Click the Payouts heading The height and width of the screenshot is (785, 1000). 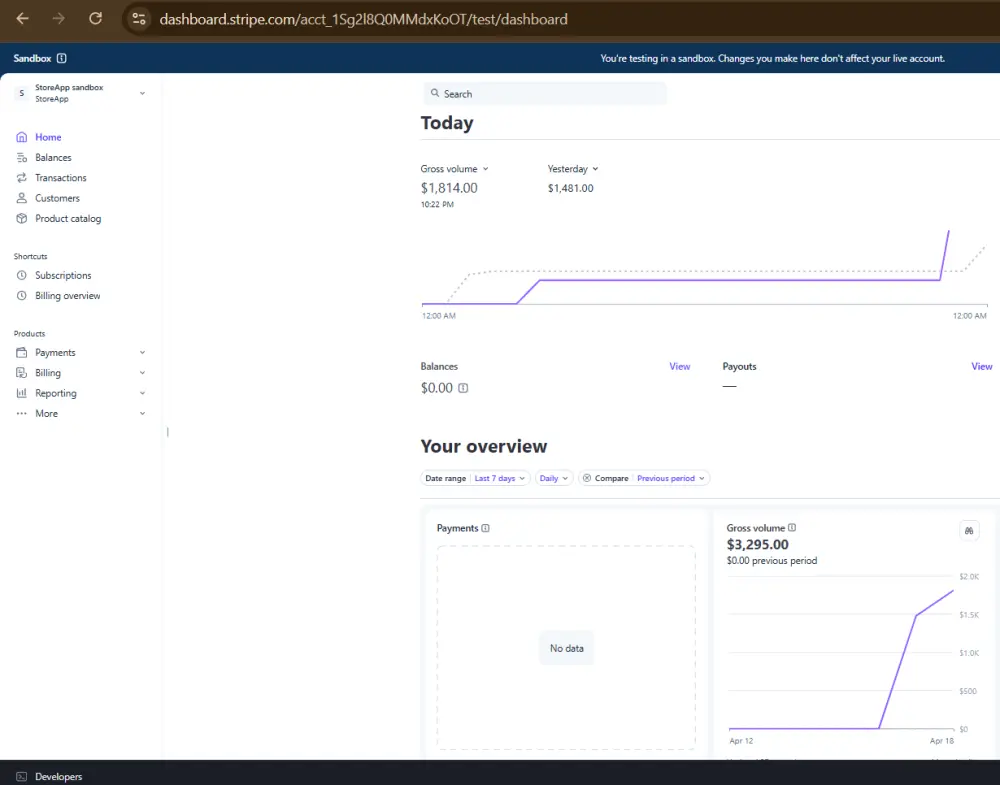pyautogui.click(x=739, y=366)
